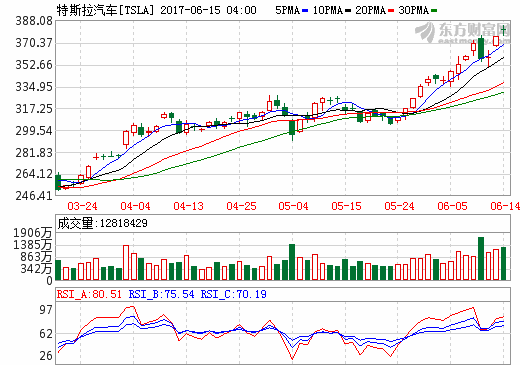Click the volume axis value 1906万
The width and height of the screenshot is (520, 365).
point(33,233)
